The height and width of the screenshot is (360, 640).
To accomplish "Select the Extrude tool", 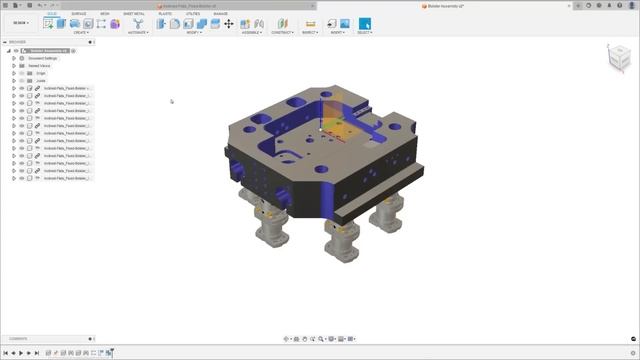I will [x=61, y=24].
